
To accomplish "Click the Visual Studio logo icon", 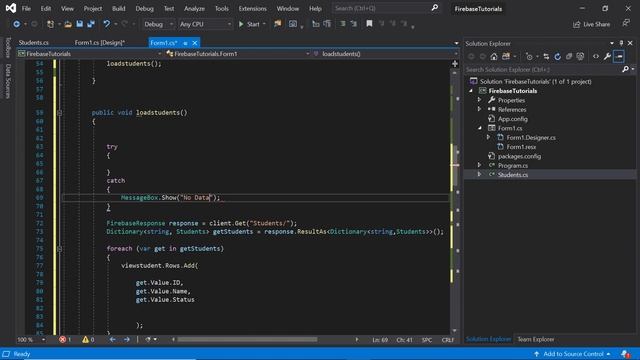I will (11, 8).
